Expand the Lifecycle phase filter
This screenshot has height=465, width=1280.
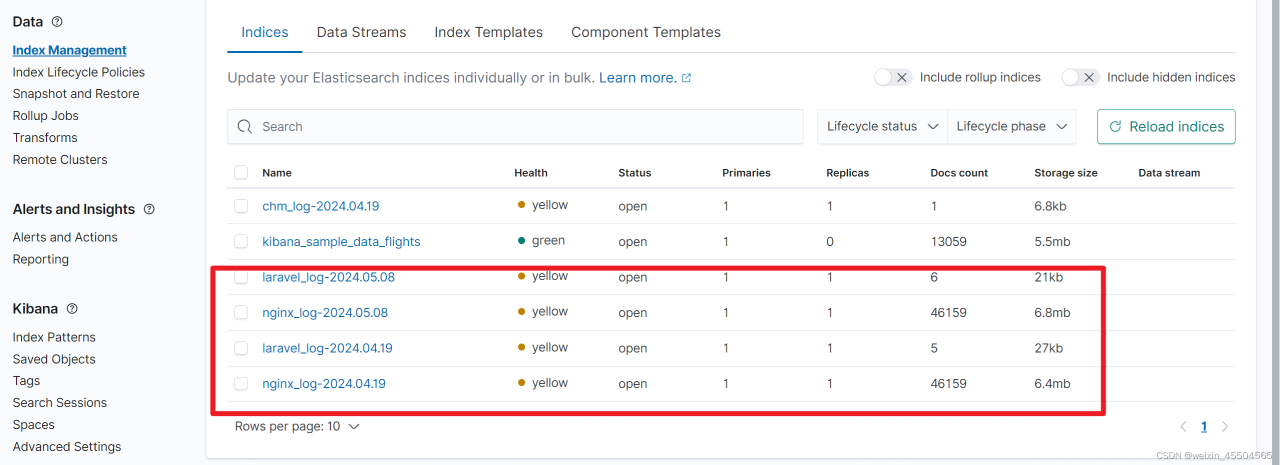coord(1011,127)
